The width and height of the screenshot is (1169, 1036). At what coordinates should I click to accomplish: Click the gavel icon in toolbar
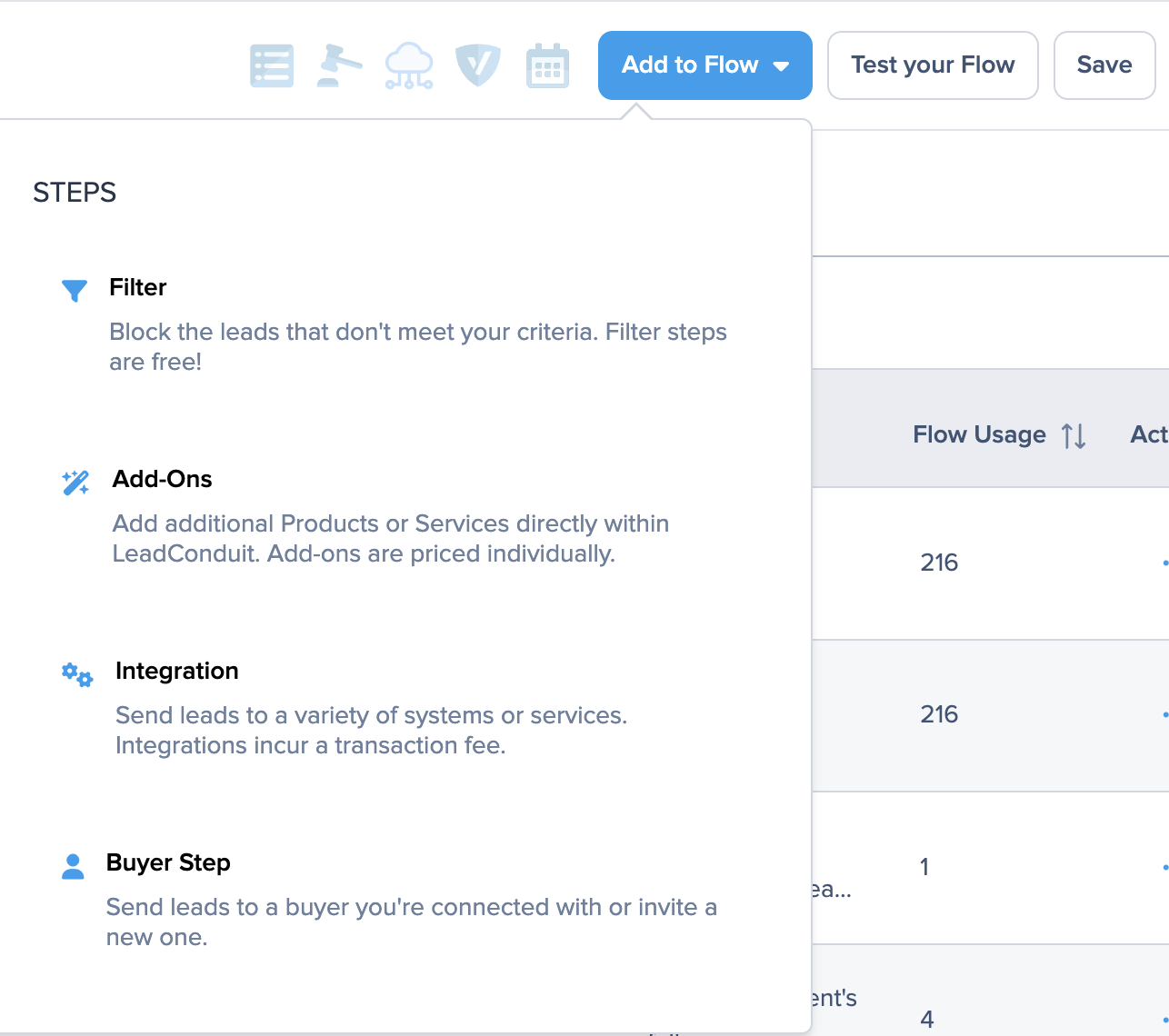click(x=339, y=65)
